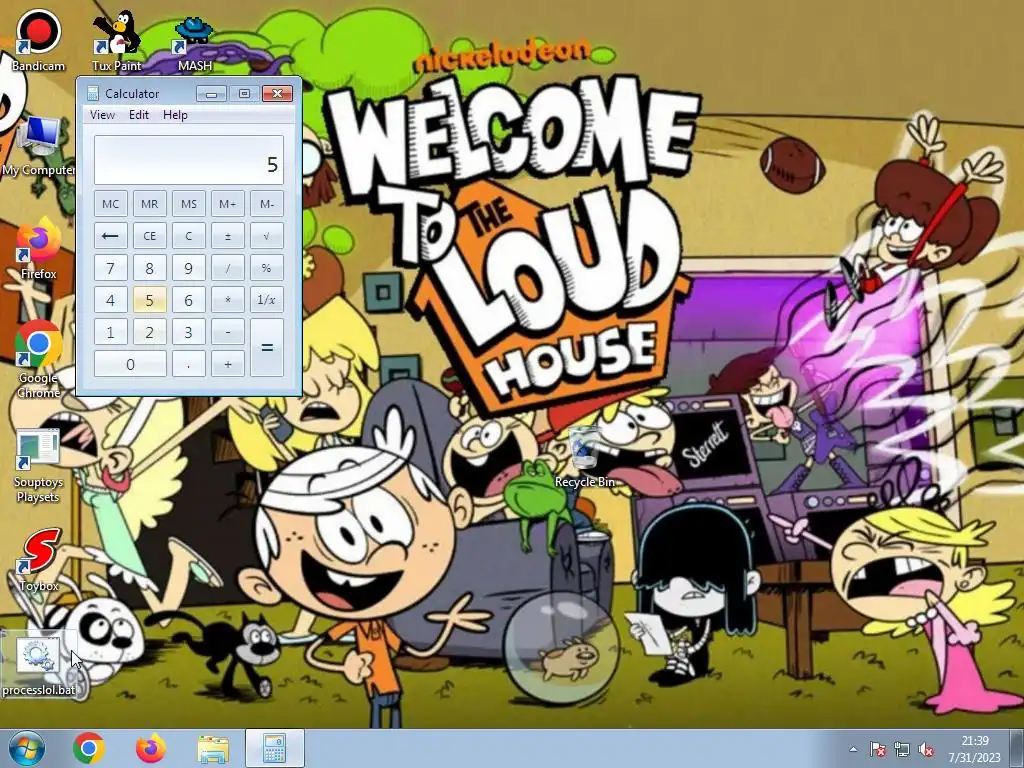Select the Google Chrome desktop shortcut
This screenshot has width=1024, height=768.
point(39,359)
